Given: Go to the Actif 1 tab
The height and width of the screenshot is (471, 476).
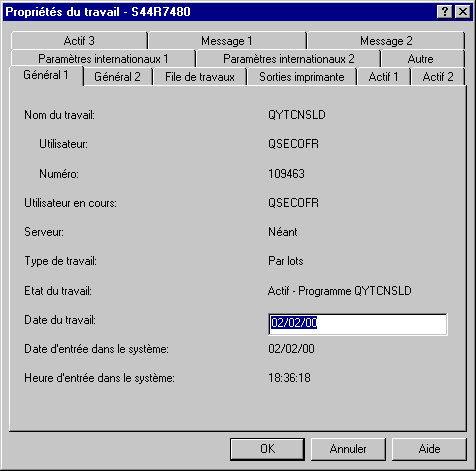Looking at the screenshot, I should 383,77.
